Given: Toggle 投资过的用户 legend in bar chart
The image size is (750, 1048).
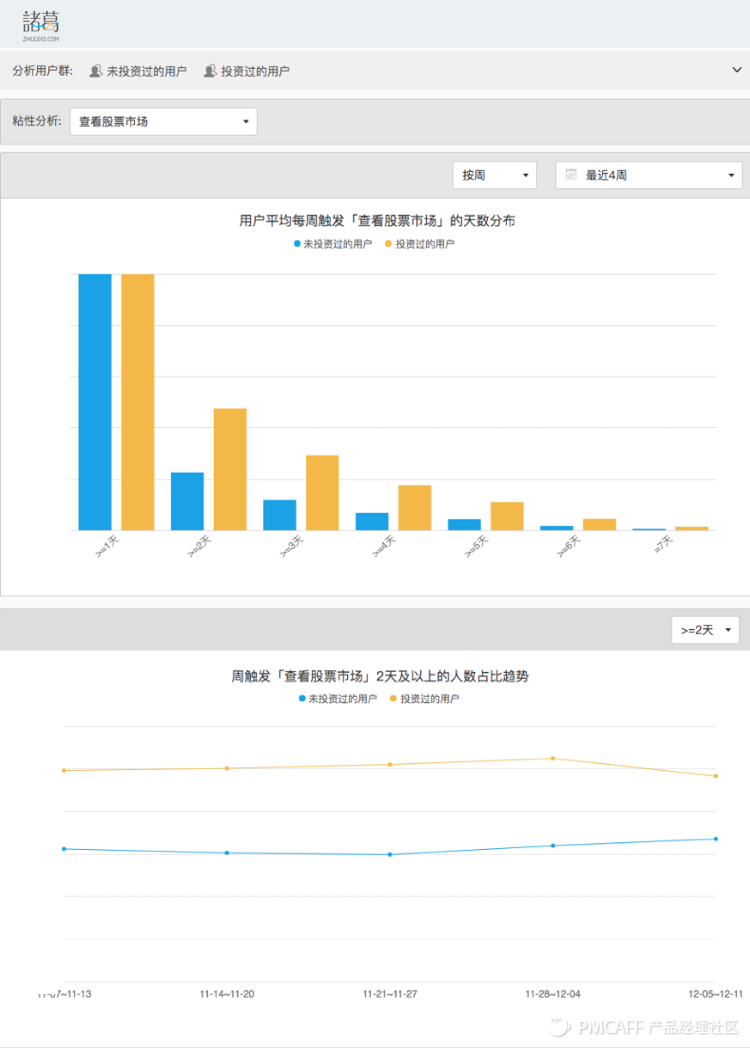Looking at the screenshot, I should (420, 244).
